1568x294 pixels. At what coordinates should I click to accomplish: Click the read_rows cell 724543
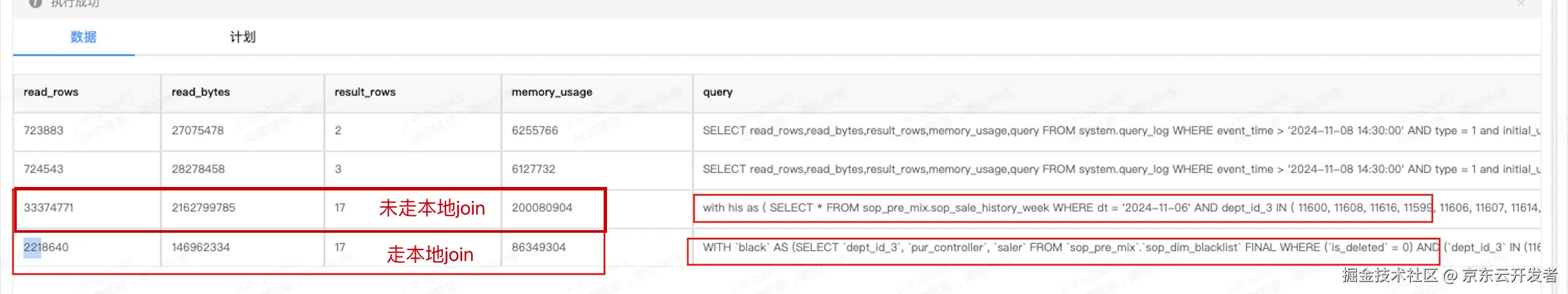[44, 169]
